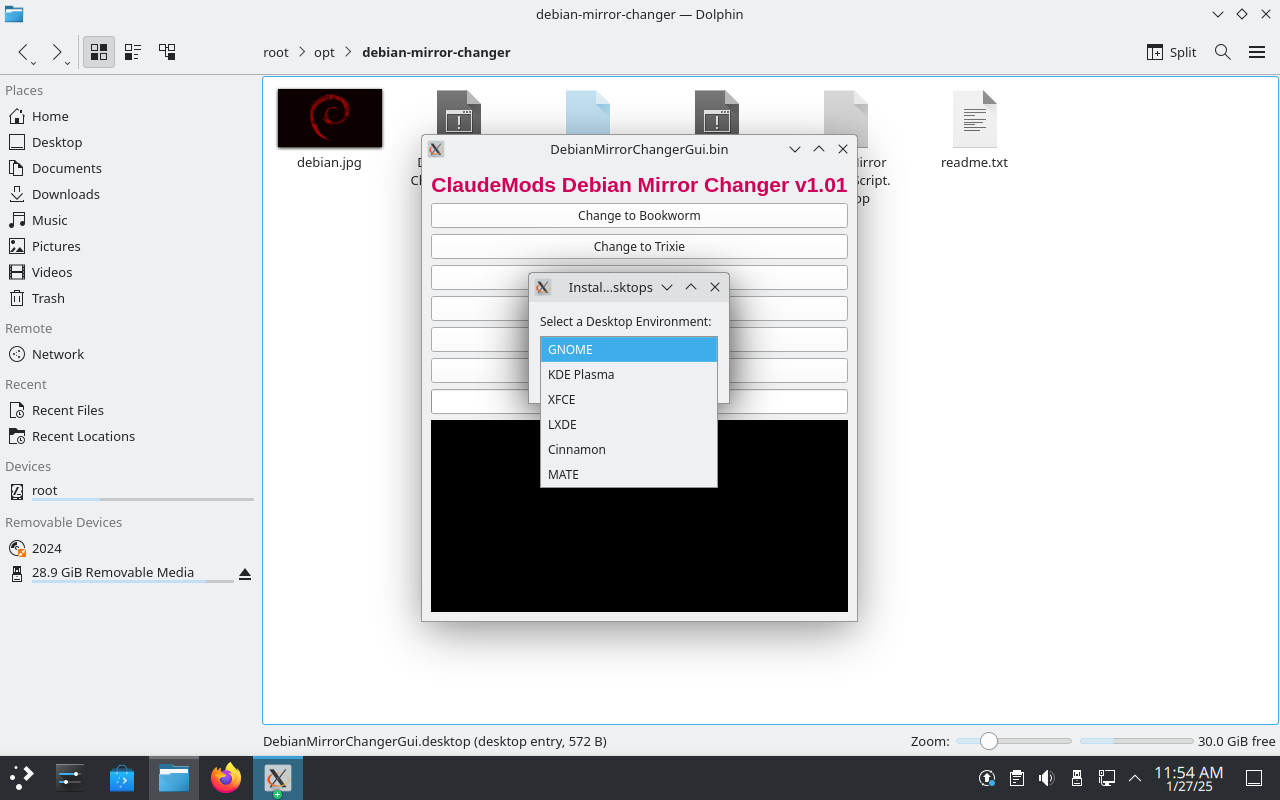Open back history dropdown arrow
The width and height of the screenshot is (1280, 800).
34,63
